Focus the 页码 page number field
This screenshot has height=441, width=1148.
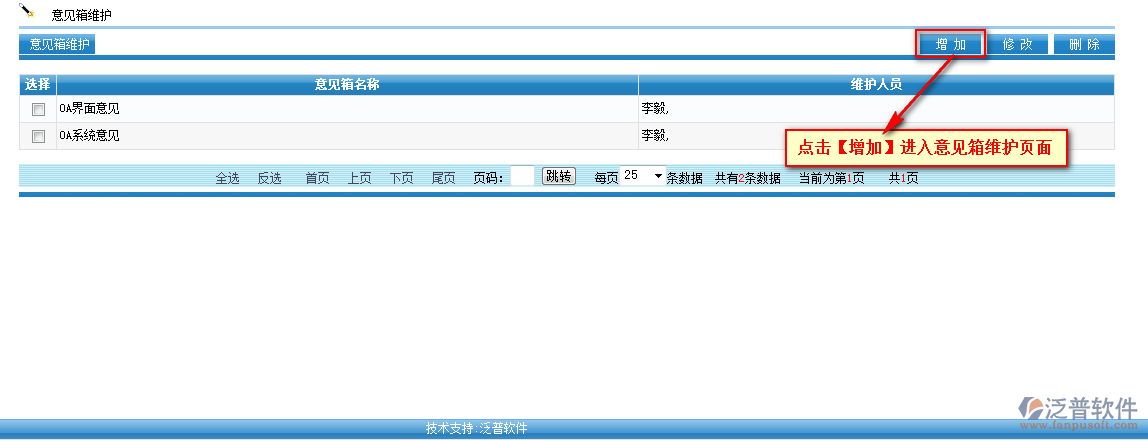[522, 176]
